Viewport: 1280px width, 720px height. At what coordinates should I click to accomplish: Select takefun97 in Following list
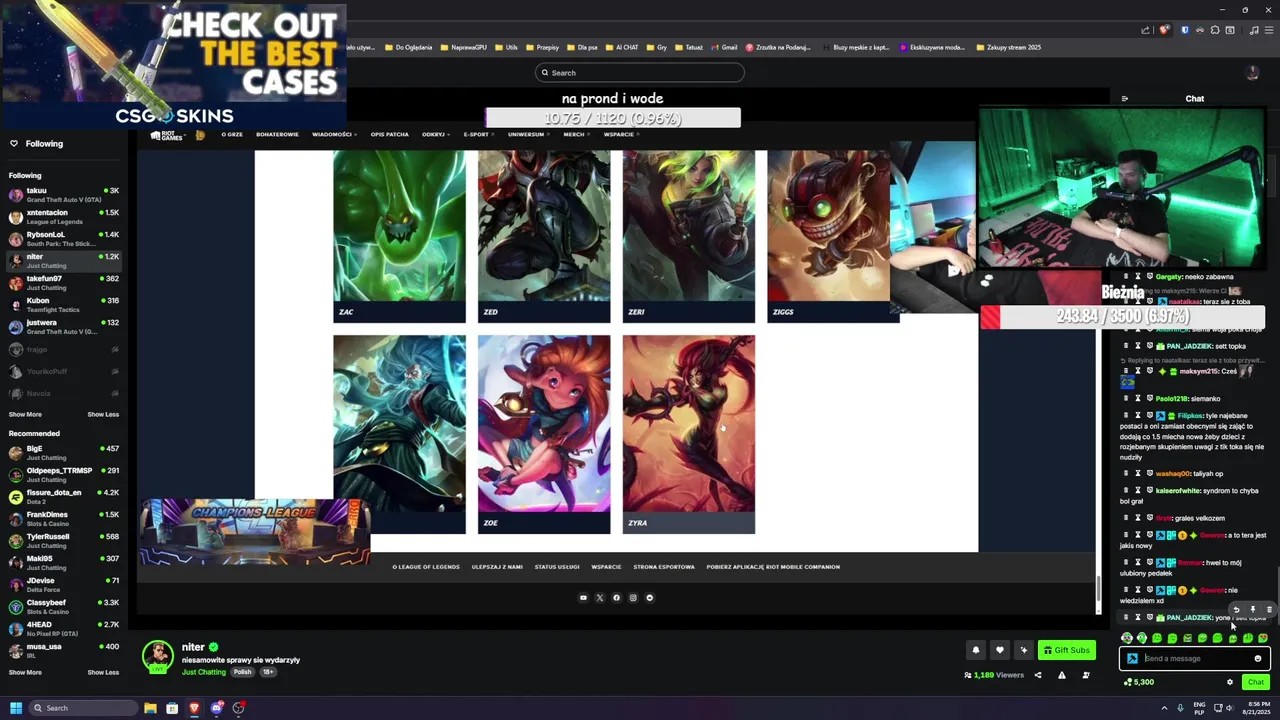[64, 282]
